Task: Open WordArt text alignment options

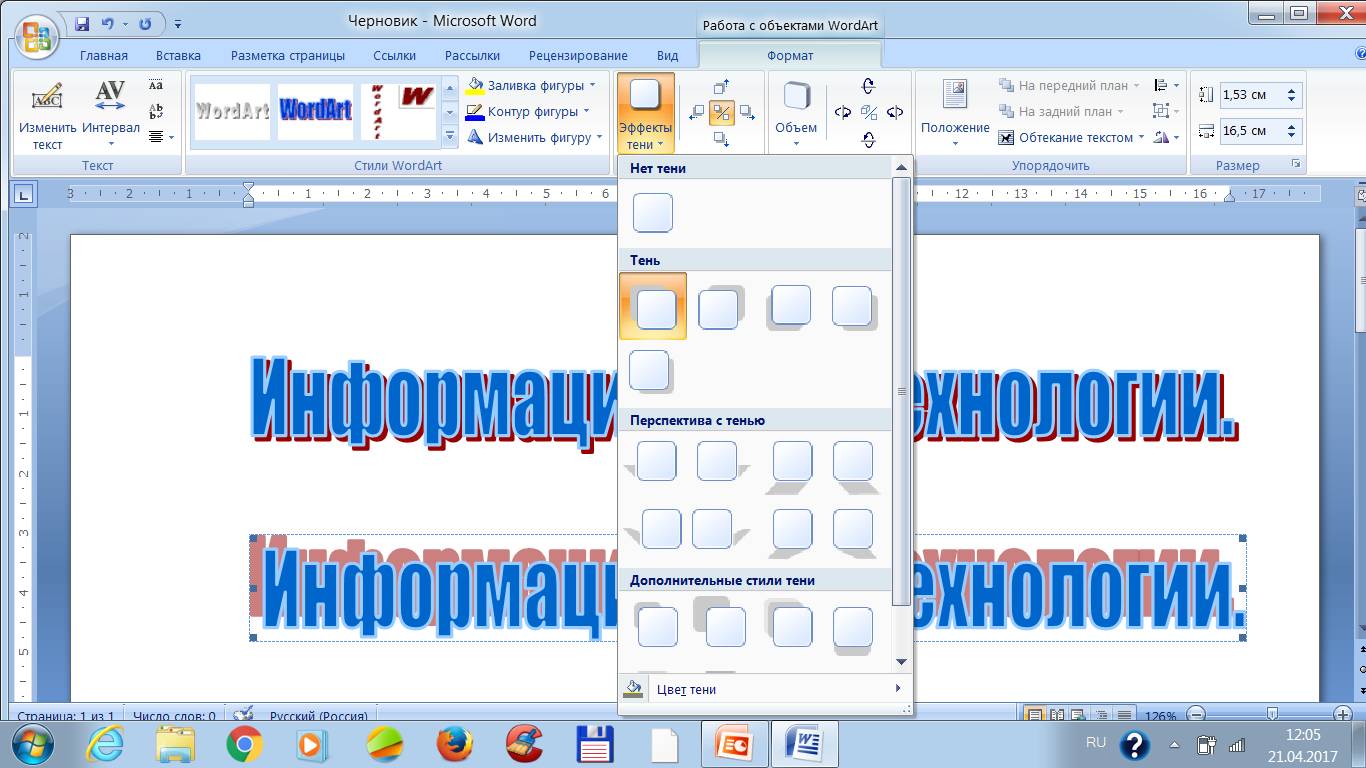Action: (x=160, y=137)
